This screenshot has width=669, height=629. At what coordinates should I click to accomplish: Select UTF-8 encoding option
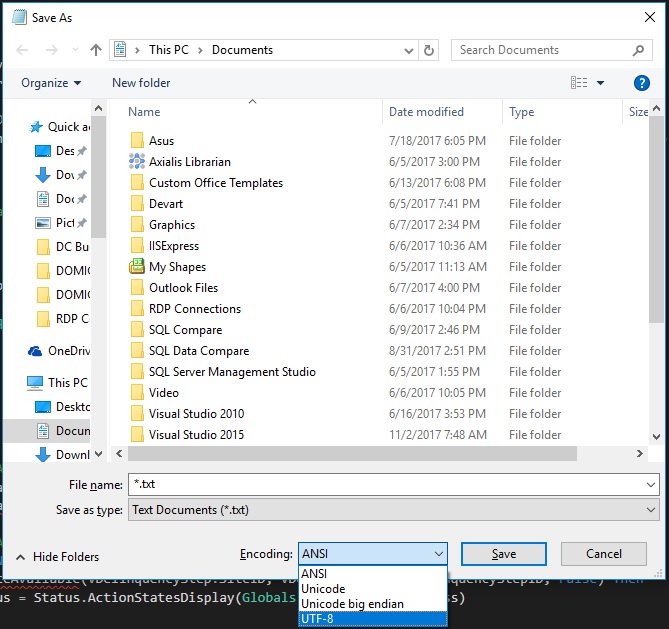(372, 619)
